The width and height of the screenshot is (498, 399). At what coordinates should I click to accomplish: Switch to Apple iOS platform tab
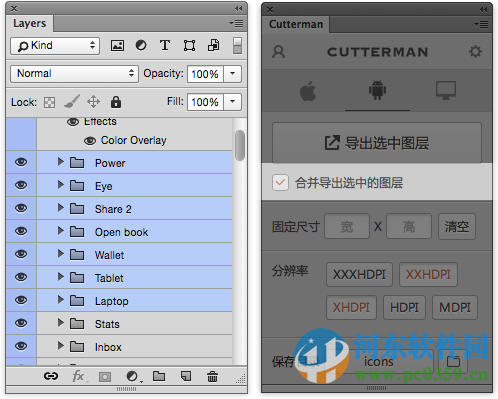click(308, 91)
